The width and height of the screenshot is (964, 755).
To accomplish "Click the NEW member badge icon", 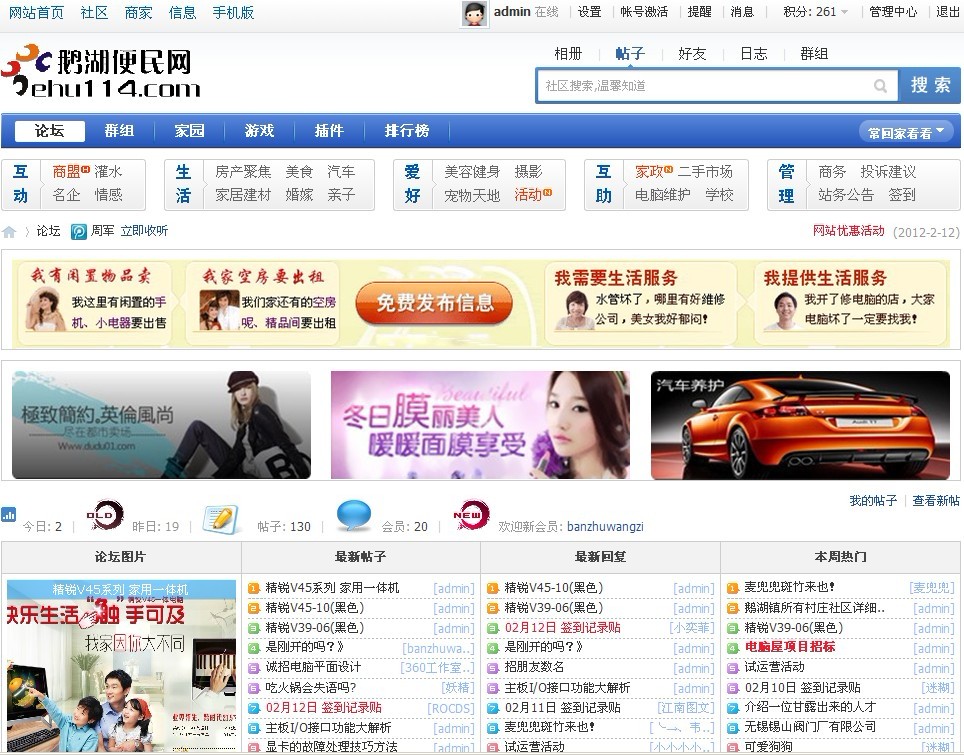I will click(x=471, y=515).
